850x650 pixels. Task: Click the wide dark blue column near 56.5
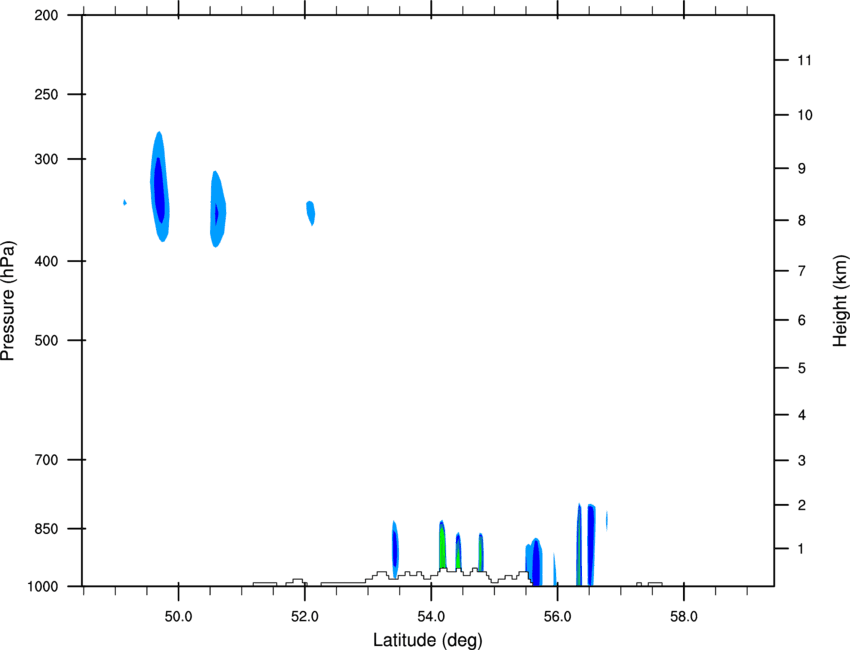[591, 545]
